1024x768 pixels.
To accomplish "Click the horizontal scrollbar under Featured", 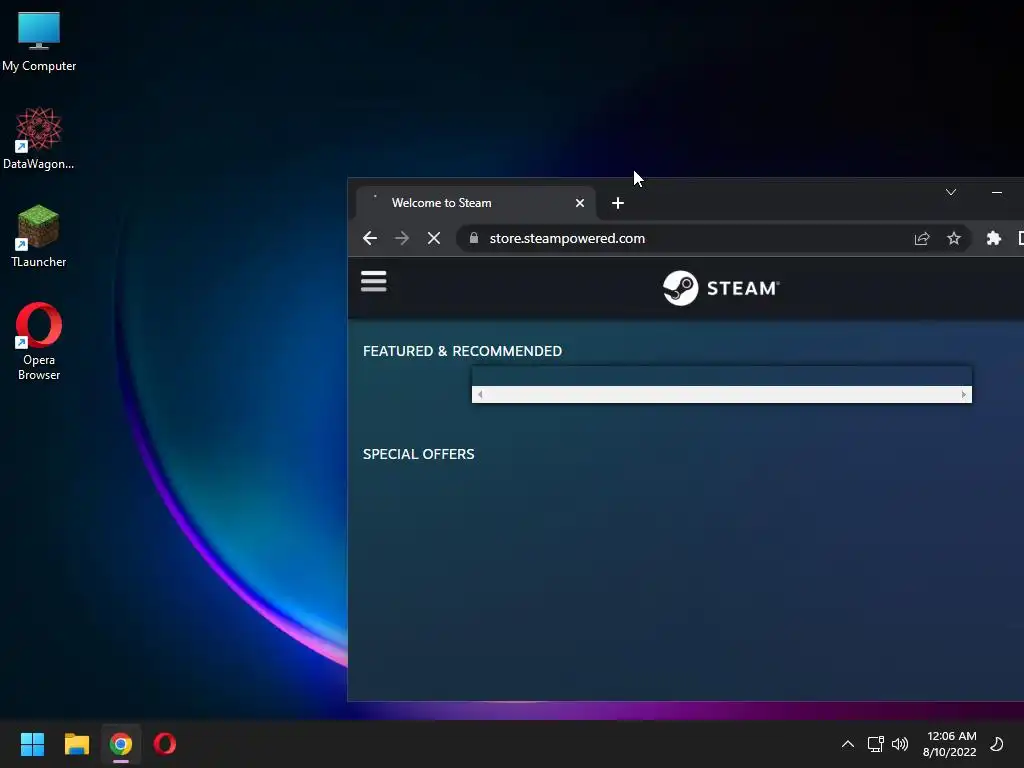I will (x=722, y=394).
